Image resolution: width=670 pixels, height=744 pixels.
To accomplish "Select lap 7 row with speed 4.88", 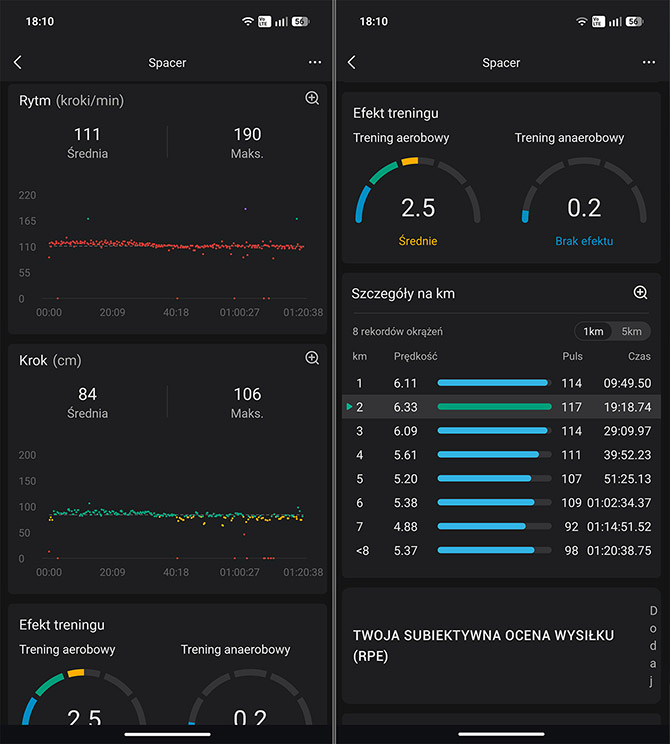I will [x=501, y=527].
